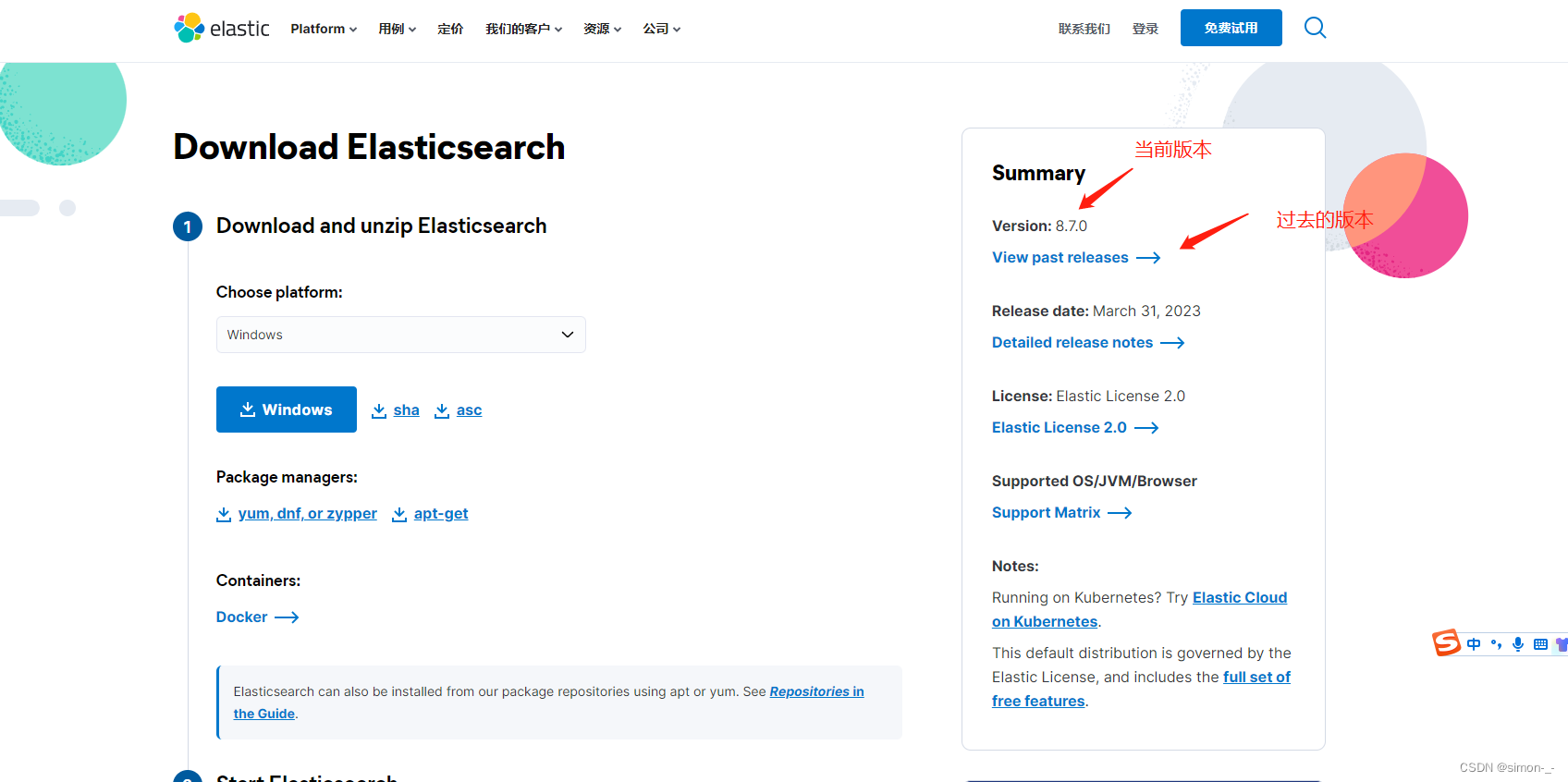Click the Summary heading

point(1038,174)
